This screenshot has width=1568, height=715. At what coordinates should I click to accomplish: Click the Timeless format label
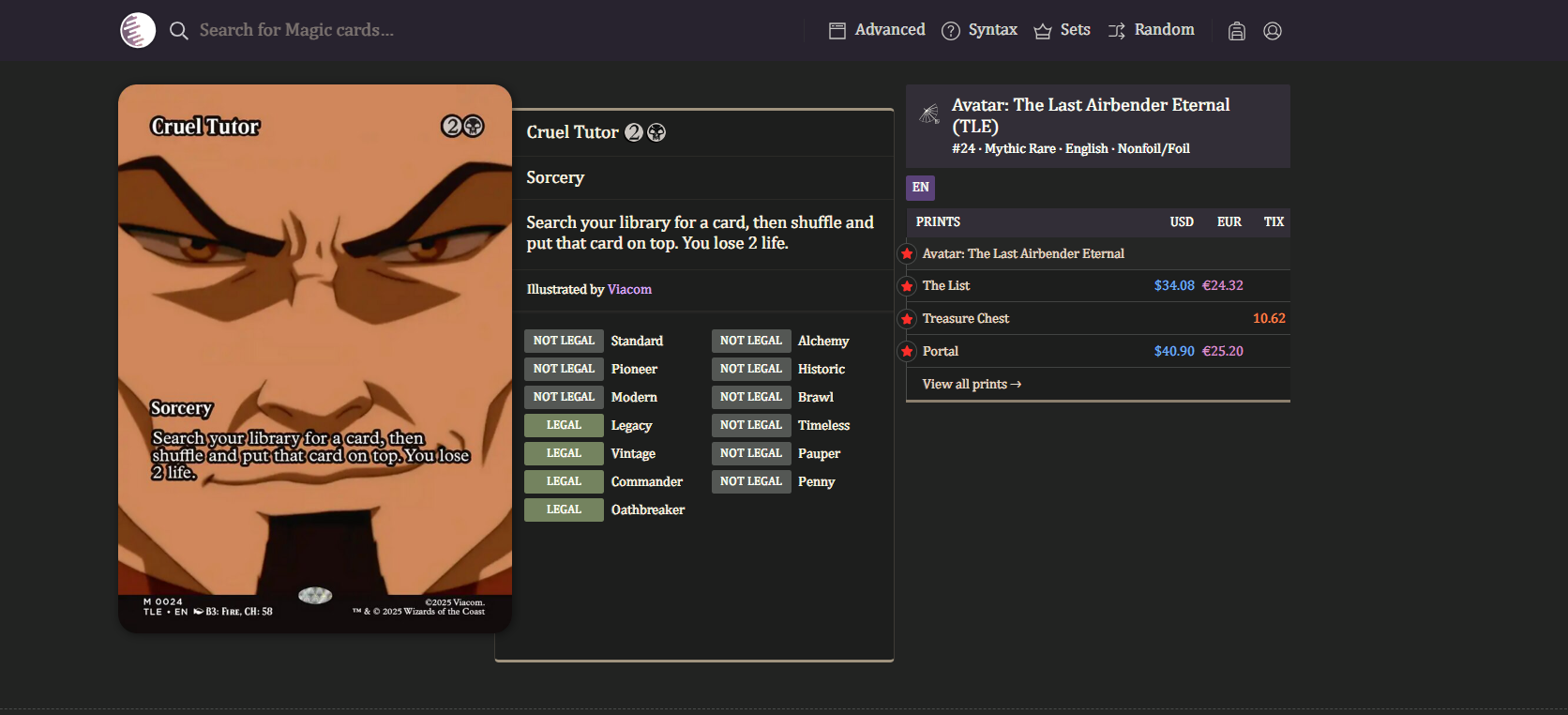824,425
